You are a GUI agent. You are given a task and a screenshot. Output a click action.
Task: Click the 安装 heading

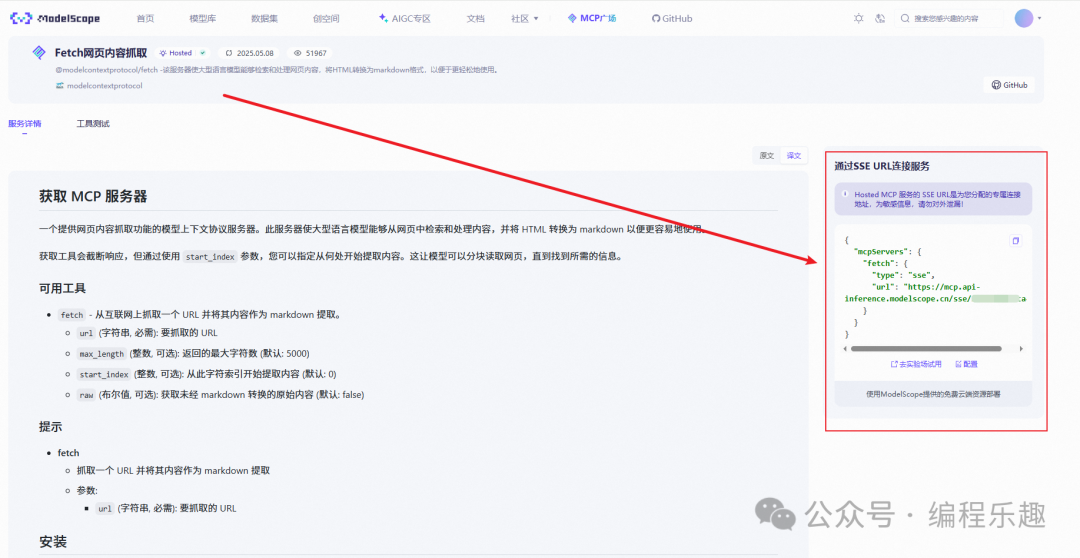[x=53, y=542]
